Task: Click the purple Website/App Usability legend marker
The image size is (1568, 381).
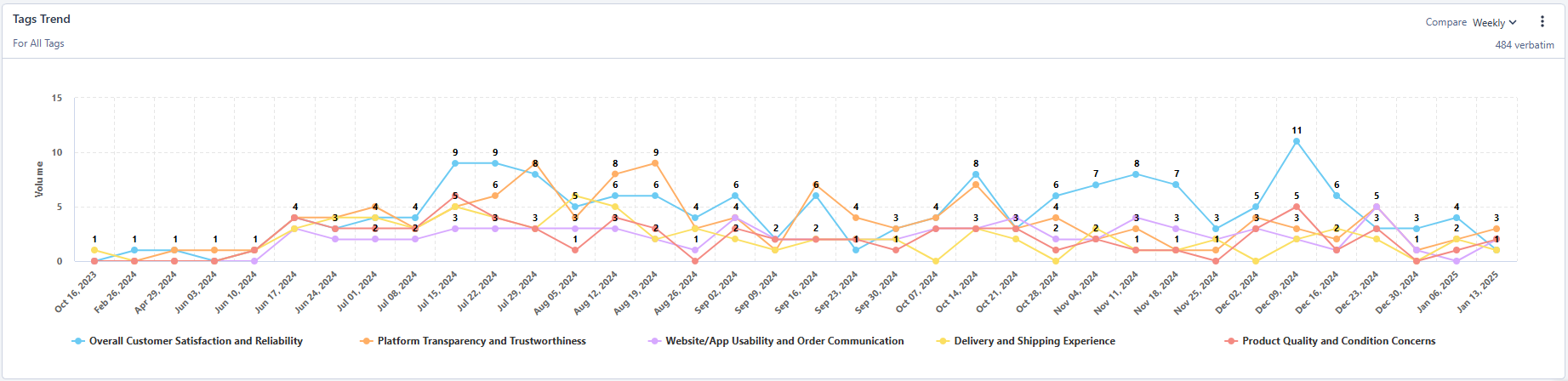Action: point(654,341)
